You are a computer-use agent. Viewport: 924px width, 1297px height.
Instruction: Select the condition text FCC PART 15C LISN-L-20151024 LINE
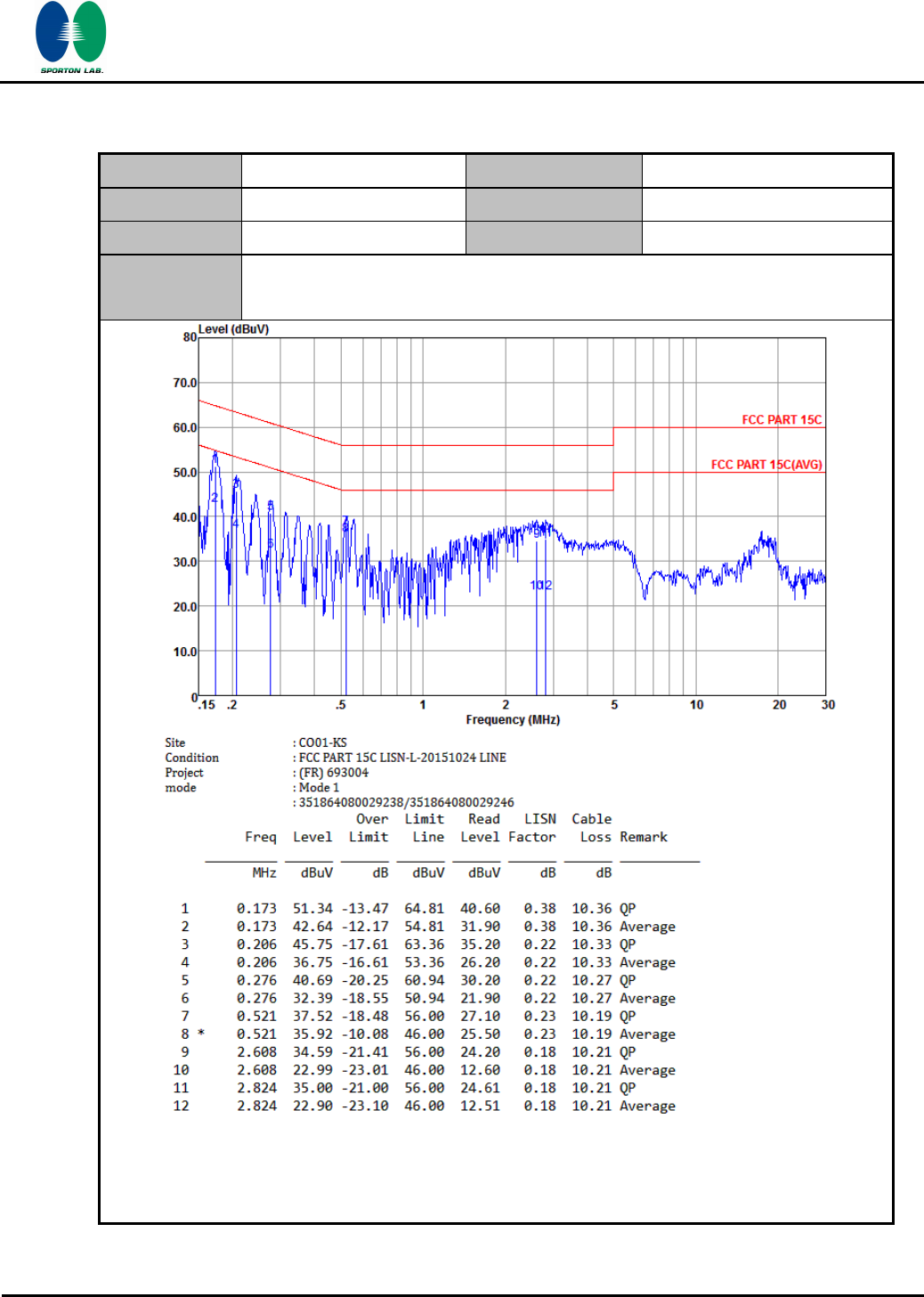402,758
